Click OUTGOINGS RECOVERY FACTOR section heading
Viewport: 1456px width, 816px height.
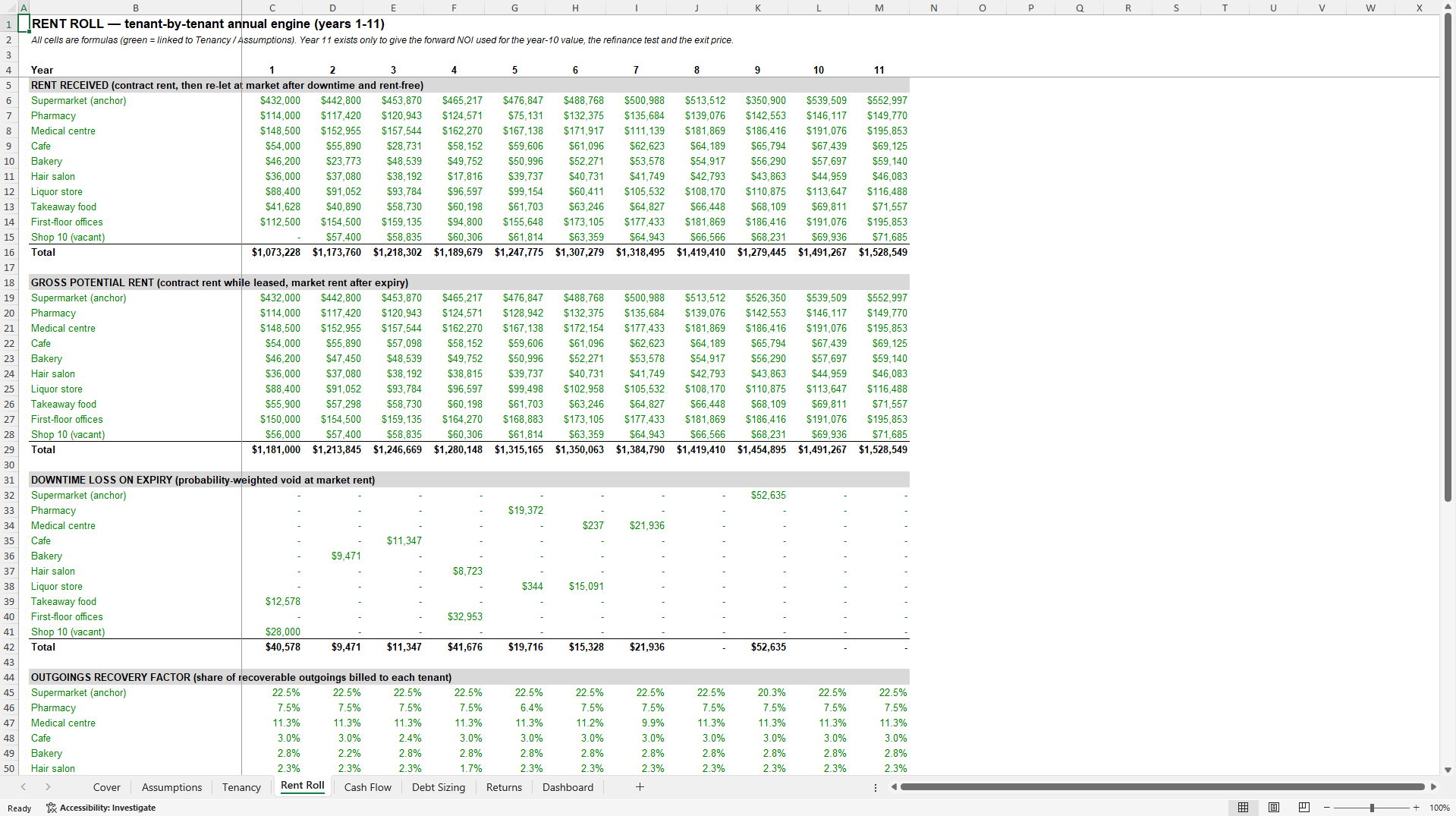click(x=241, y=677)
